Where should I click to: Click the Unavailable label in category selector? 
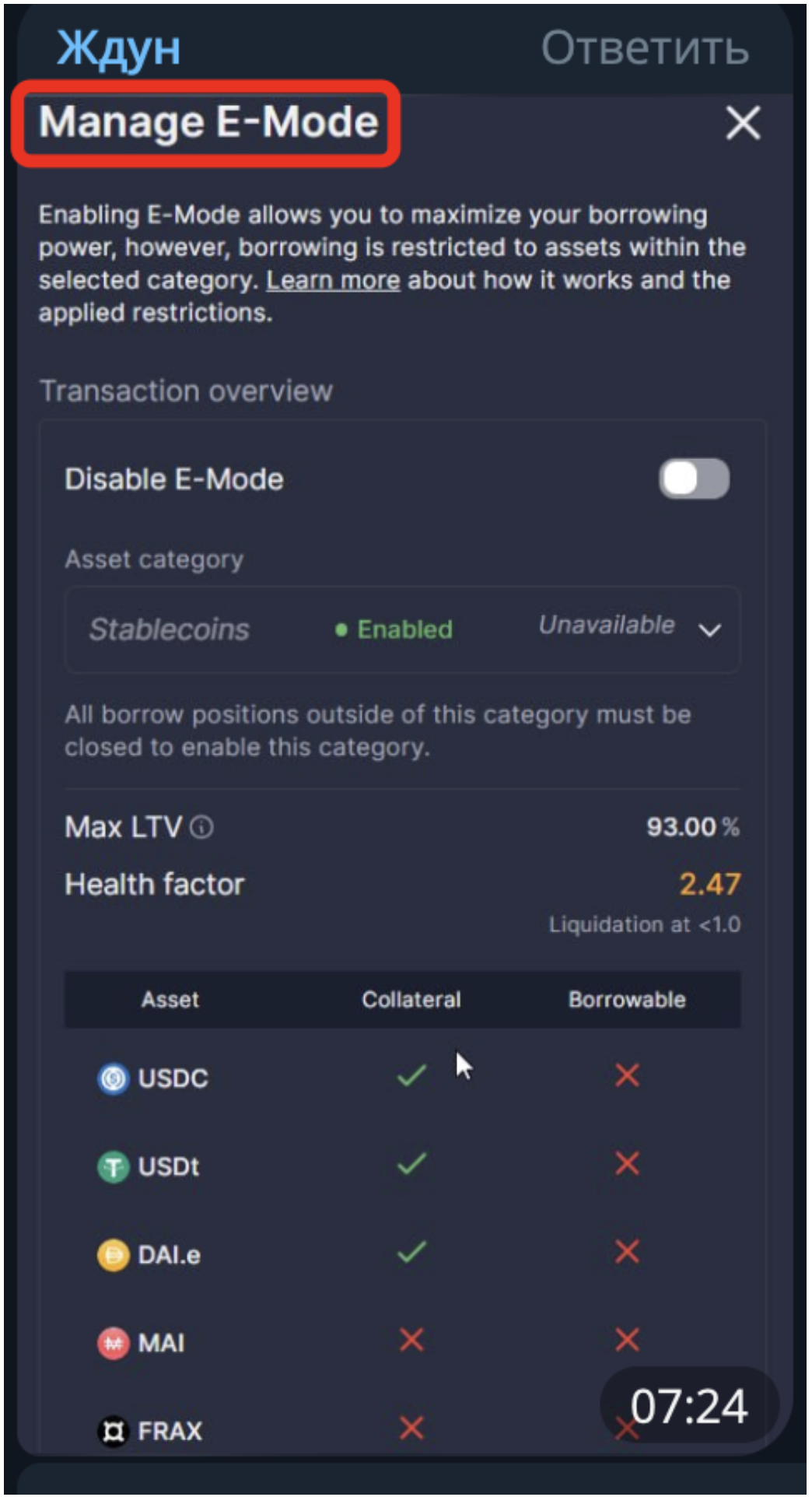(x=607, y=625)
